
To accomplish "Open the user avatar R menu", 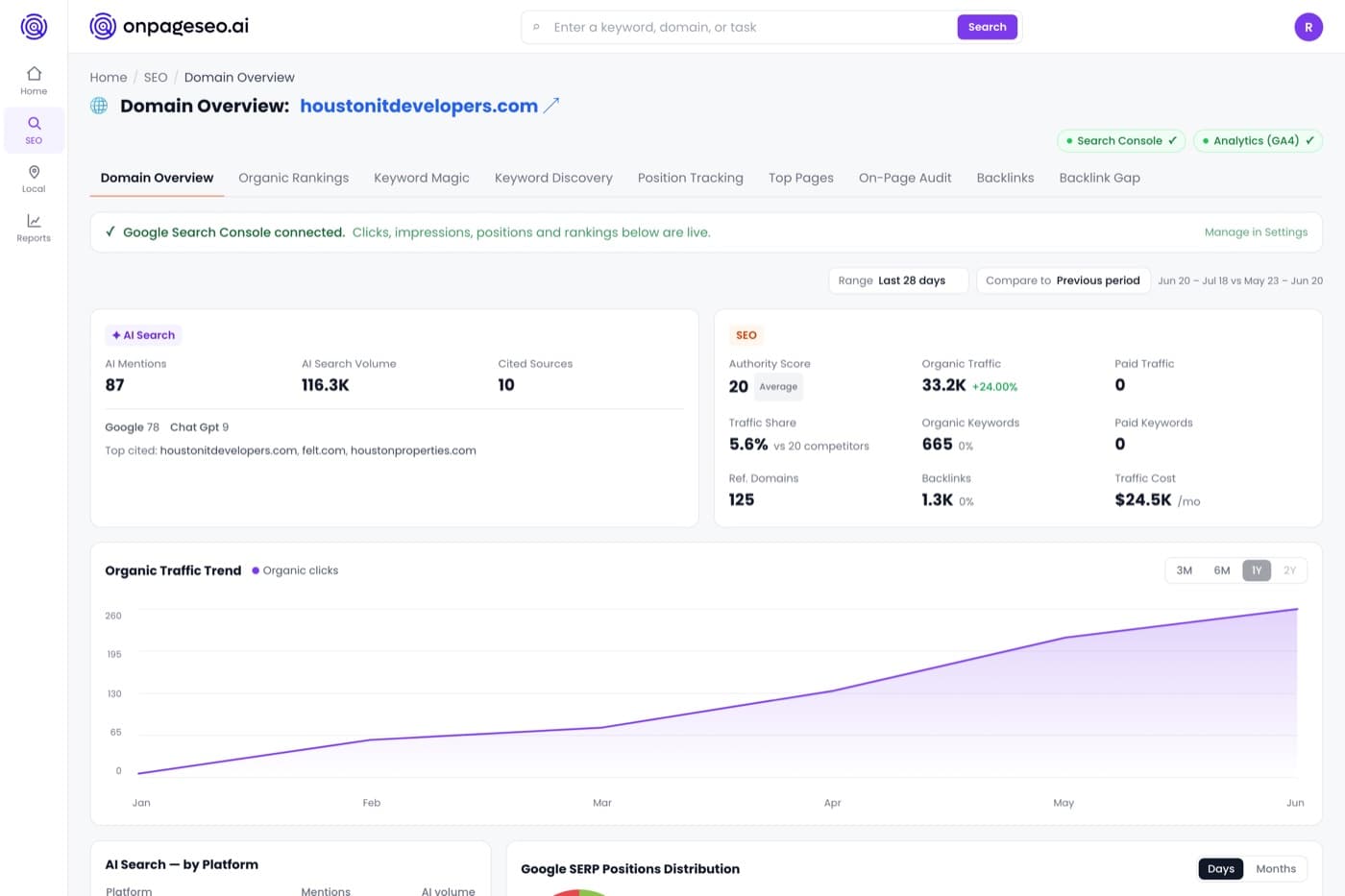I will coord(1308,27).
